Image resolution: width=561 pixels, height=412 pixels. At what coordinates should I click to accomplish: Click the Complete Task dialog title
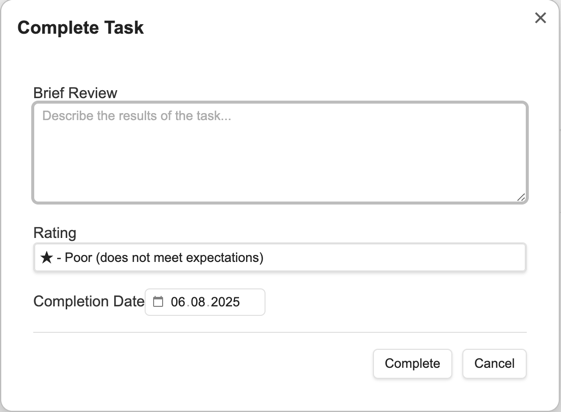pos(81,28)
